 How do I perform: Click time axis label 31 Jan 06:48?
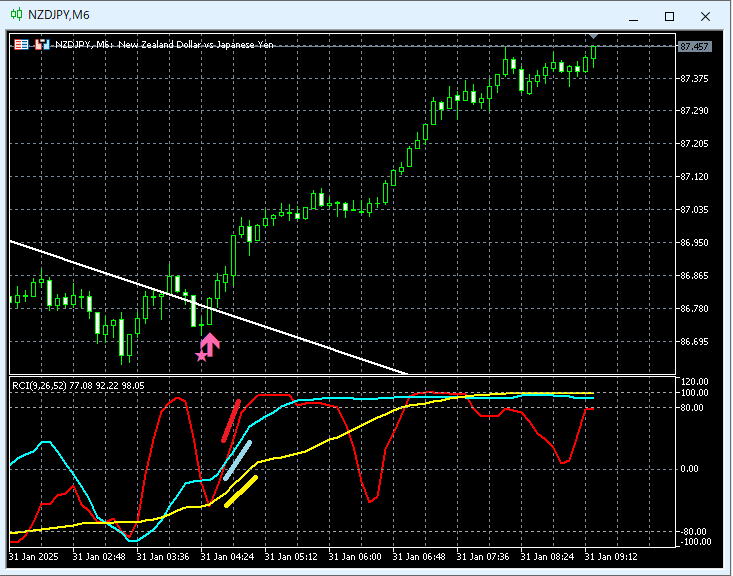click(x=419, y=557)
